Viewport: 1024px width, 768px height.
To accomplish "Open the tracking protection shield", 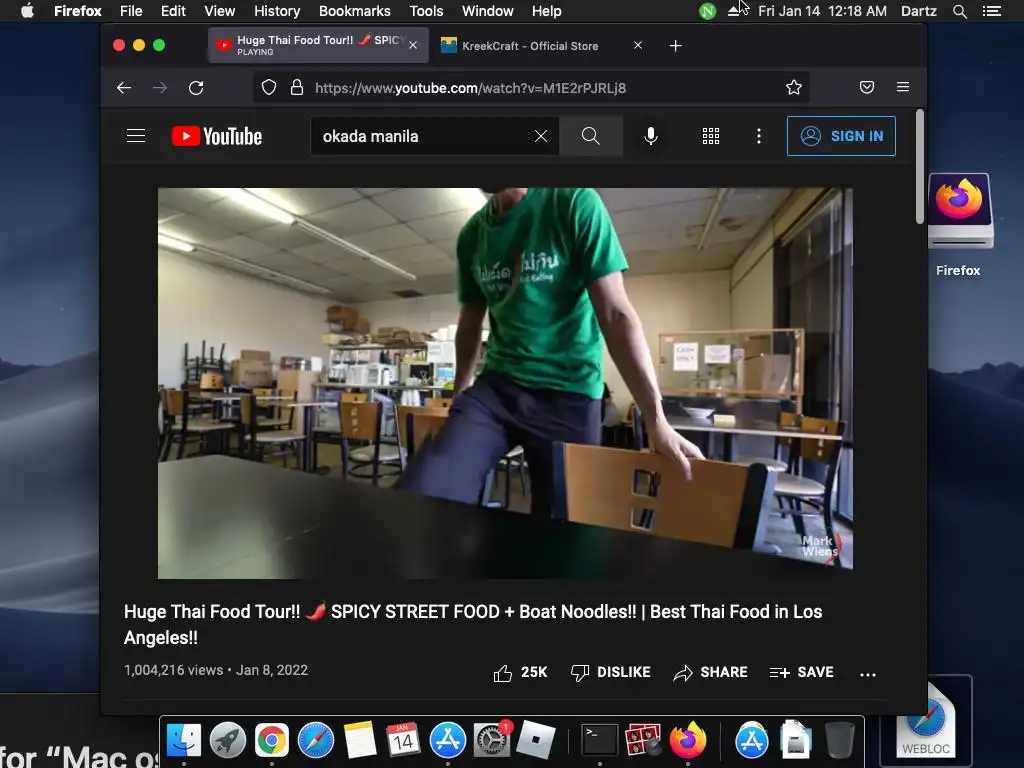I will pyautogui.click(x=268, y=88).
